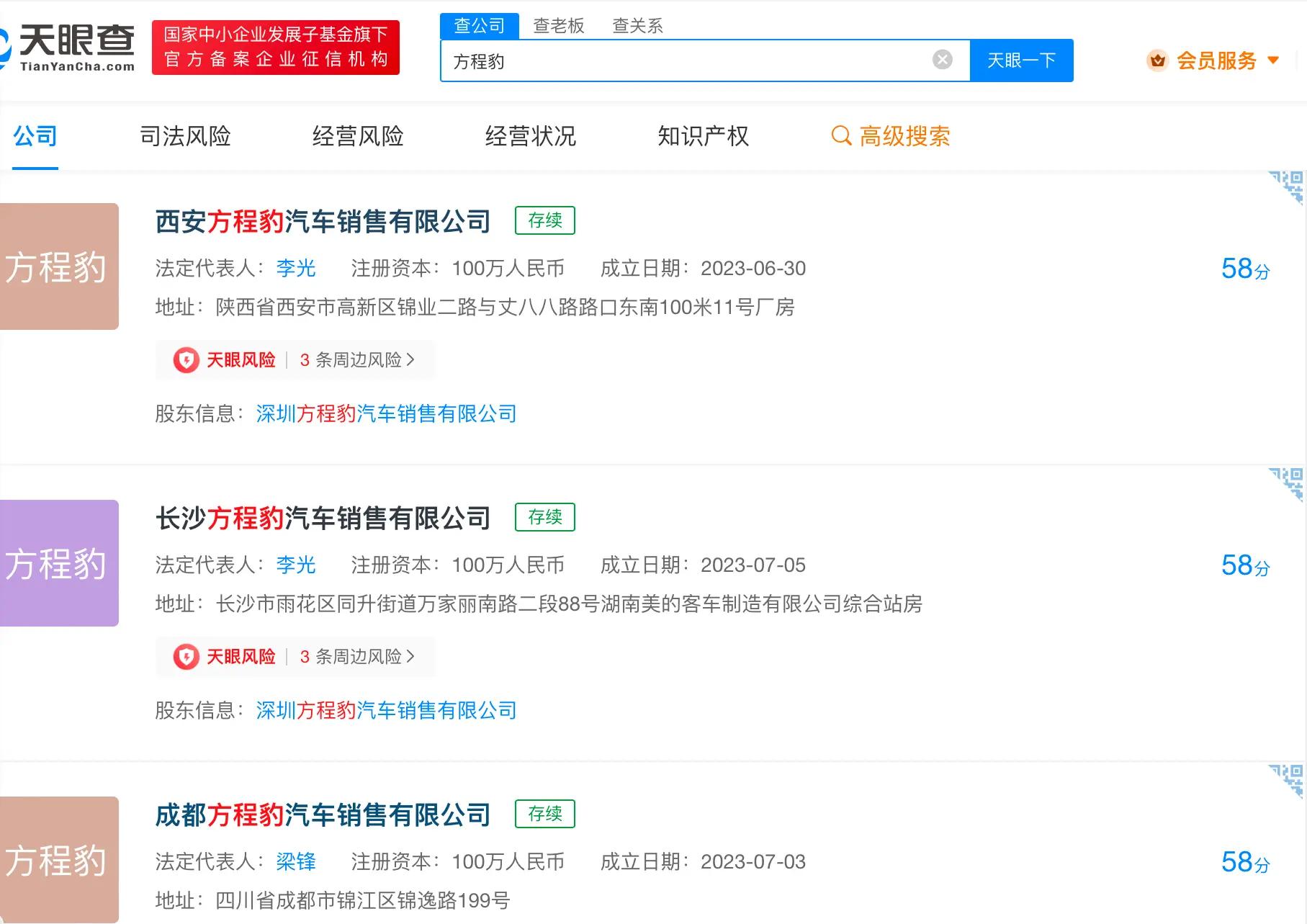Switch to the 查关系 search tab
Image resolution: width=1307 pixels, height=924 pixels.
click(x=637, y=26)
